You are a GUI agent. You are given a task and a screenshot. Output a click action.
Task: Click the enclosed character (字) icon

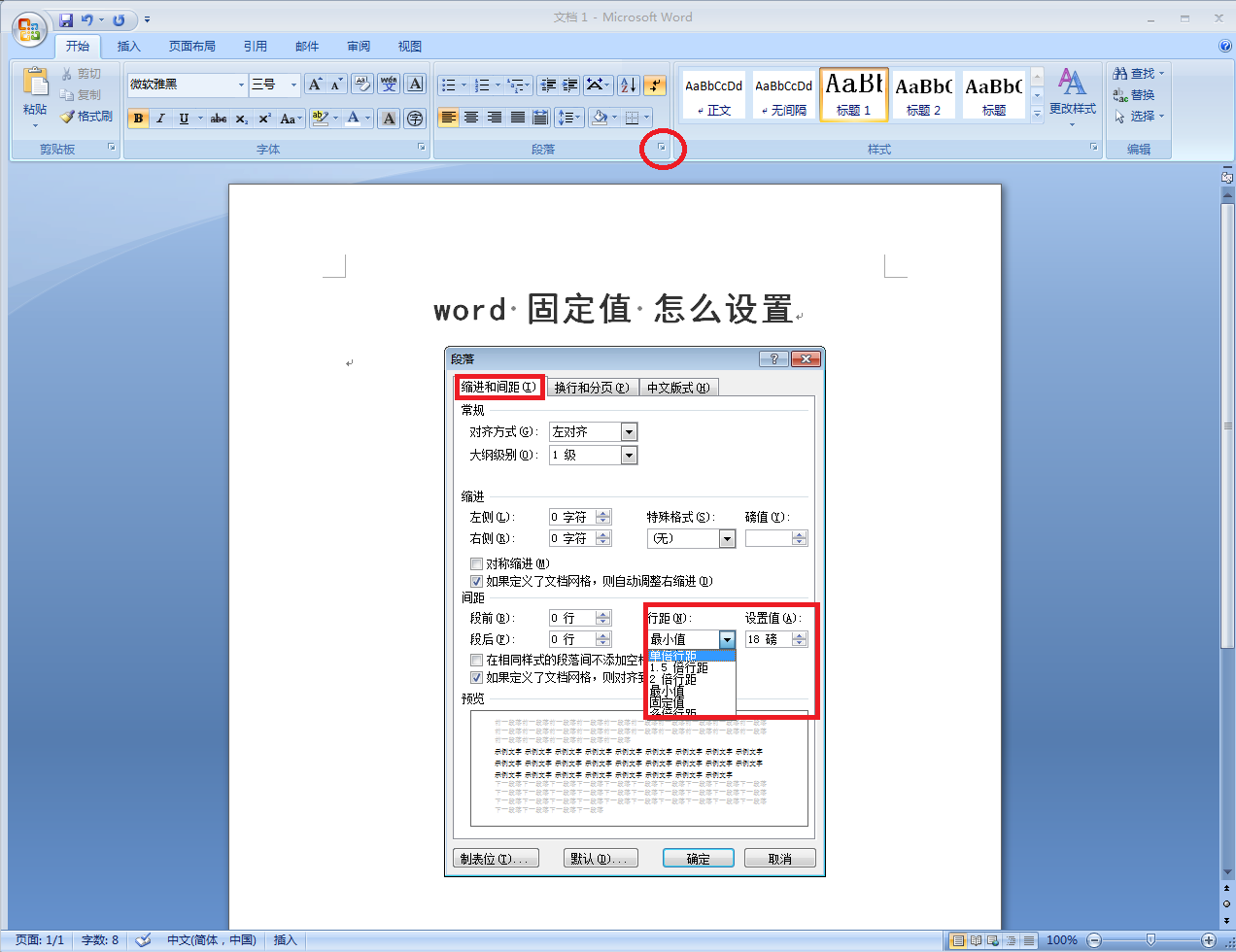point(415,119)
